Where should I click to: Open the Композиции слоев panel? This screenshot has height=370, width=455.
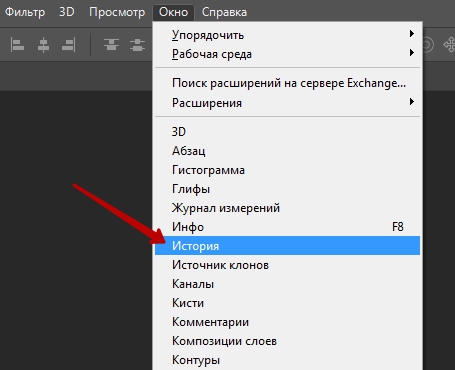pos(287,341)
